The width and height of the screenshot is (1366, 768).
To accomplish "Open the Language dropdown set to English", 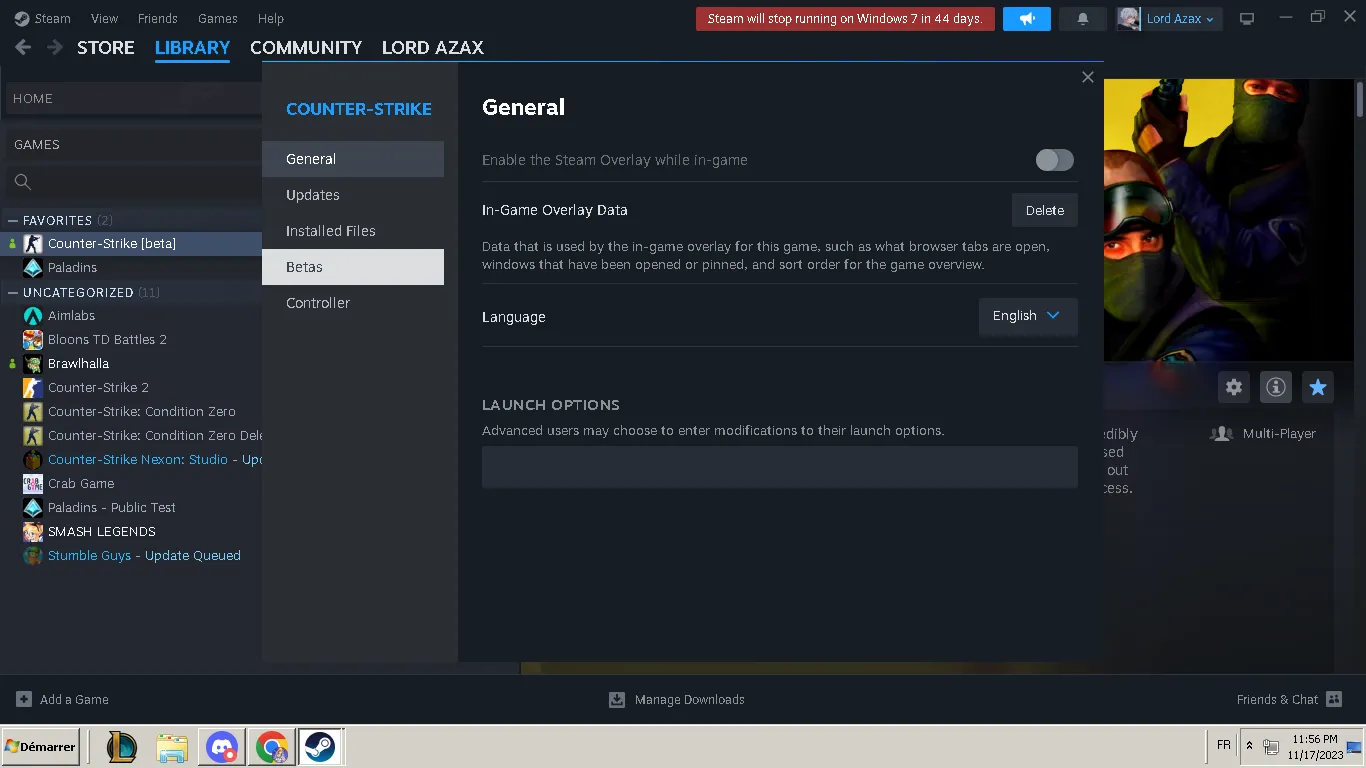I will [1028, 316].
